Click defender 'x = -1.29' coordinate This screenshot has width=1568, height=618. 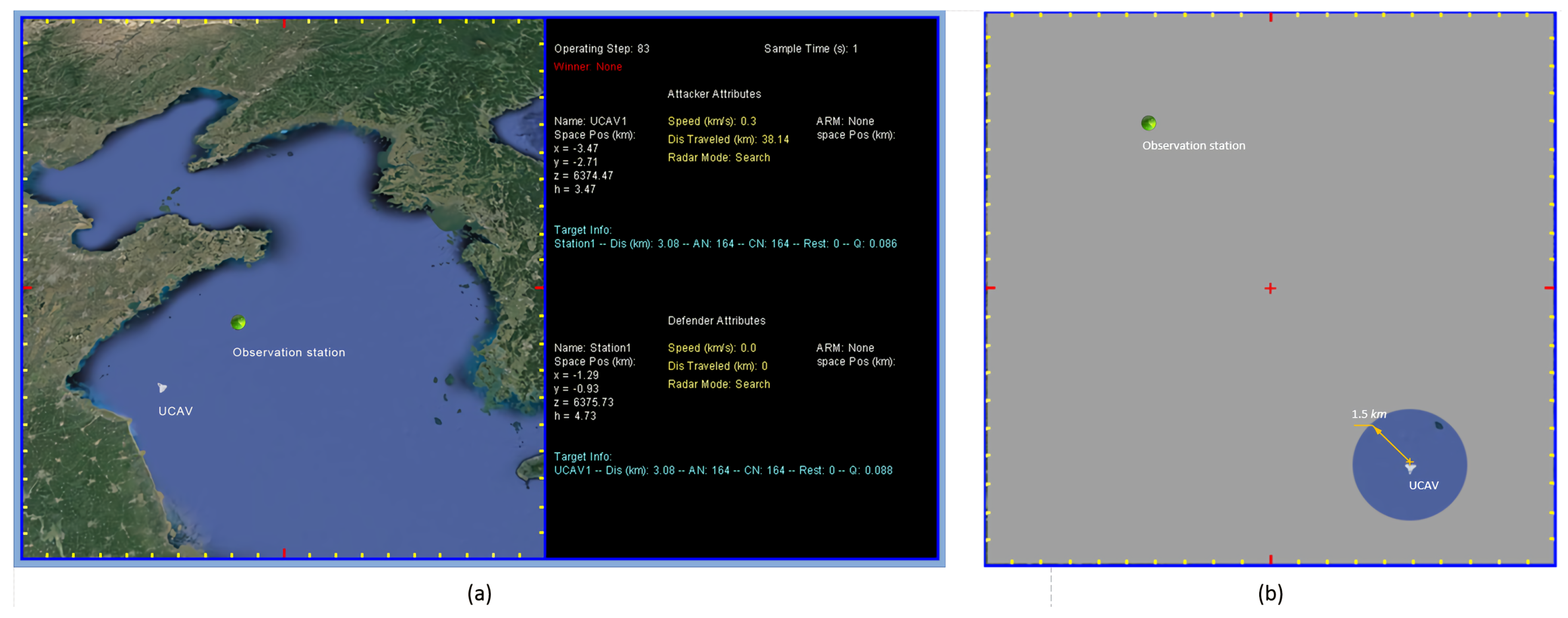click(x=576, y=375)
